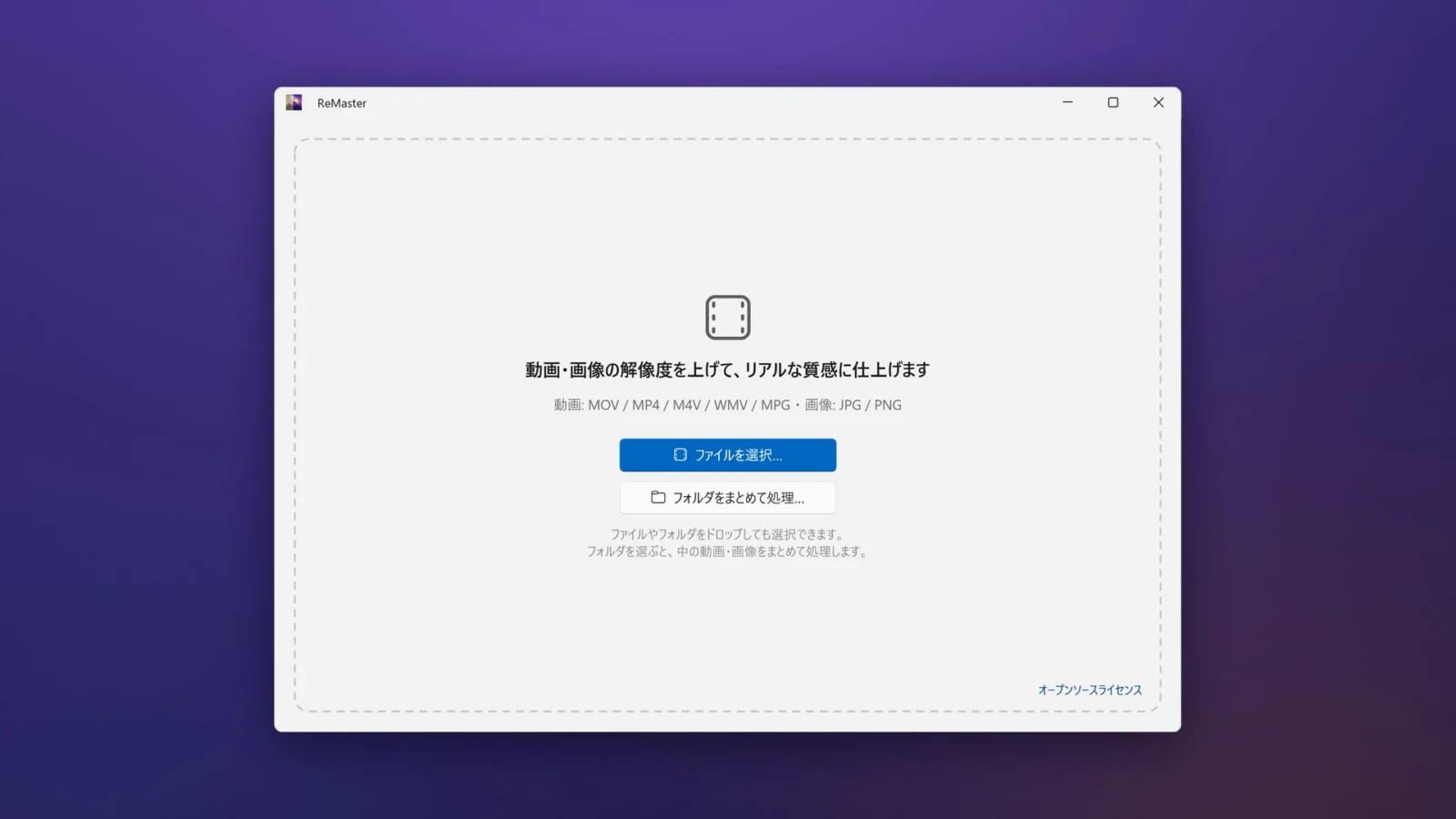This screenshot has width=1456, height=819.
Task: Open the オープンソースライセンス link
Action: pos(1089,690)
